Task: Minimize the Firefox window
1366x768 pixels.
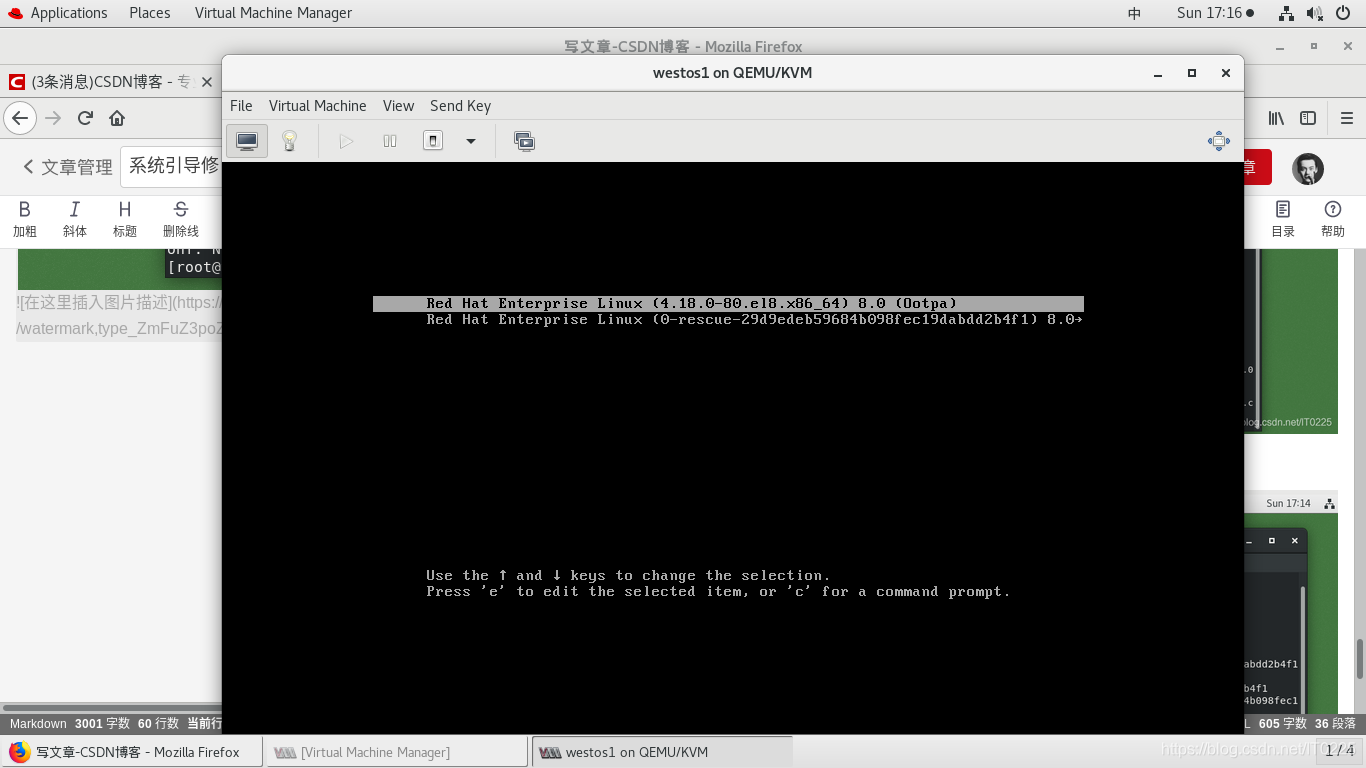Action: tap(1280, 46)
